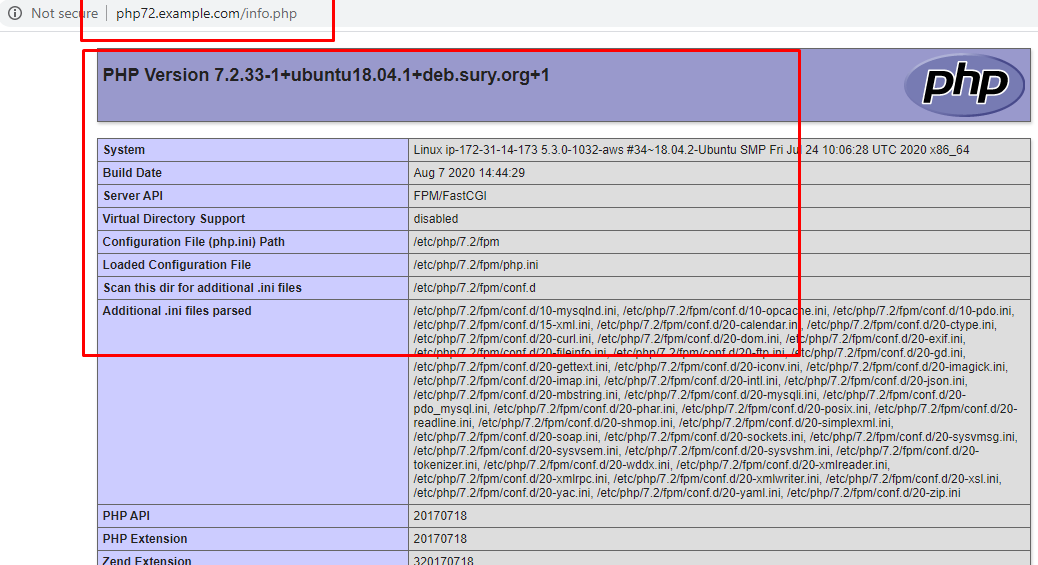Click Additional .ini files parsed label
The height and width of the screenshot is (565, 1038).
[177, 311]
